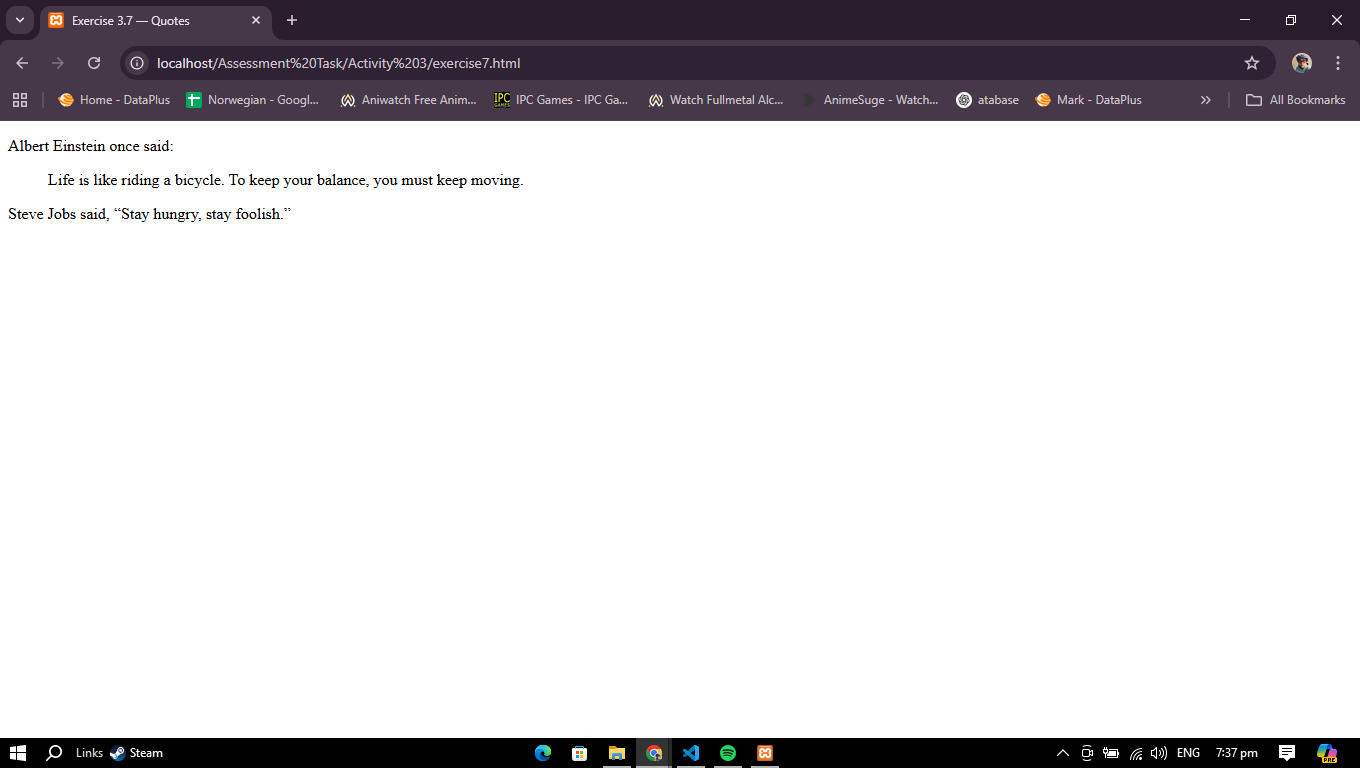This screenshot has width=1360, height=768.
Task: Open the tab search dropdown arrow
Action: (x=19, y=20)
